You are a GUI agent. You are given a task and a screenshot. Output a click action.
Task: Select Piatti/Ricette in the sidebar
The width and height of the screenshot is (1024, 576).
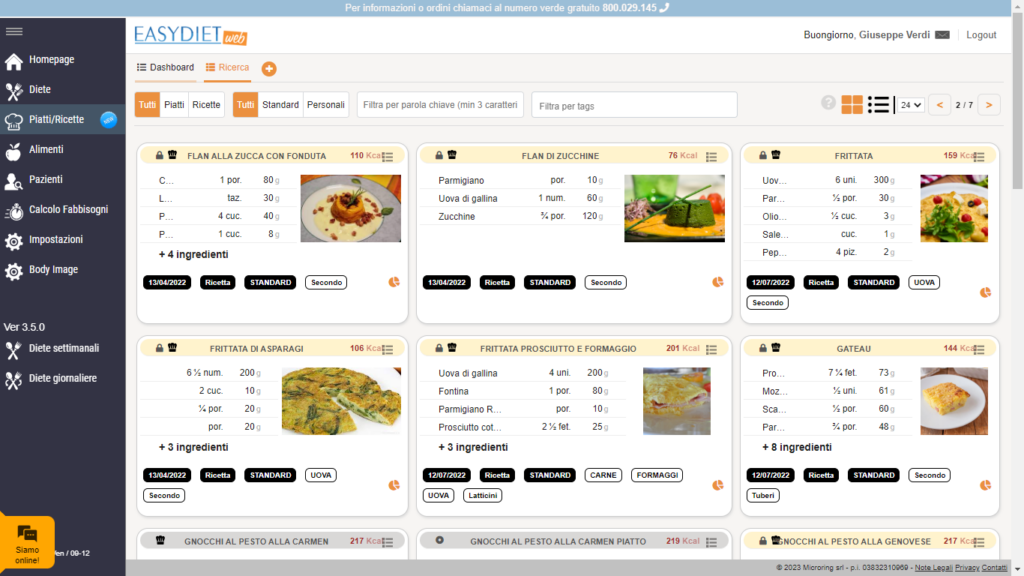[x=63, y=120]
